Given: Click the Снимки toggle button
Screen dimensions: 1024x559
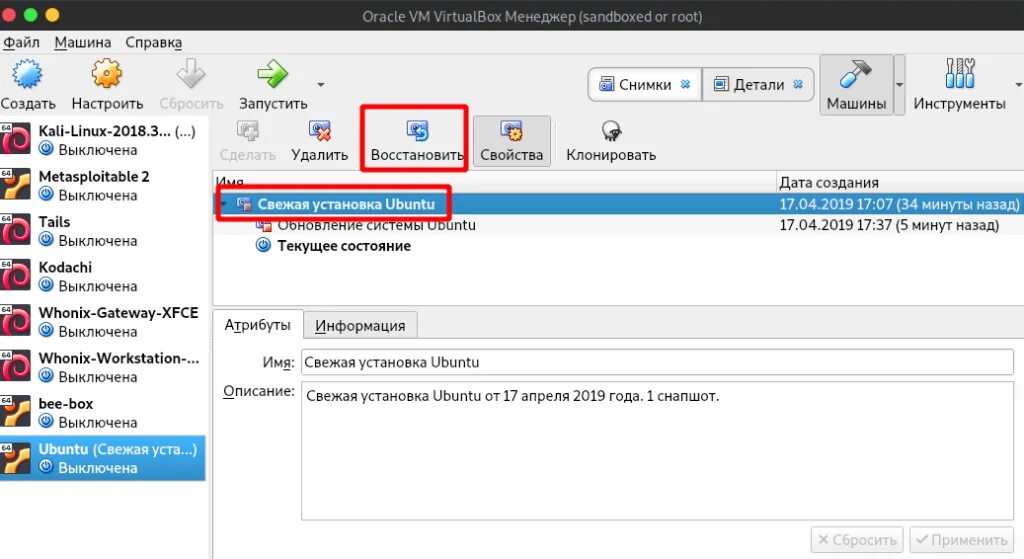Looking at the screenshot, I should (645, 84).
